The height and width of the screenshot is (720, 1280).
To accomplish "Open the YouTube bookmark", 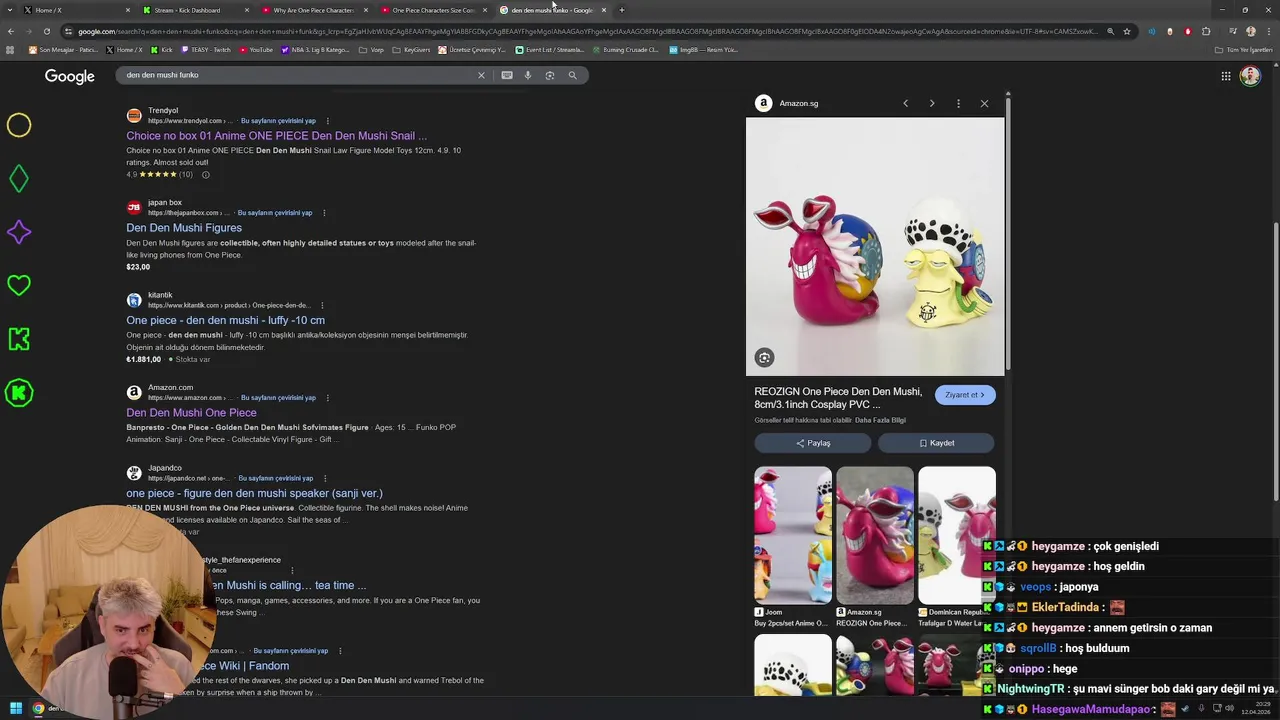I will point(255,49).
